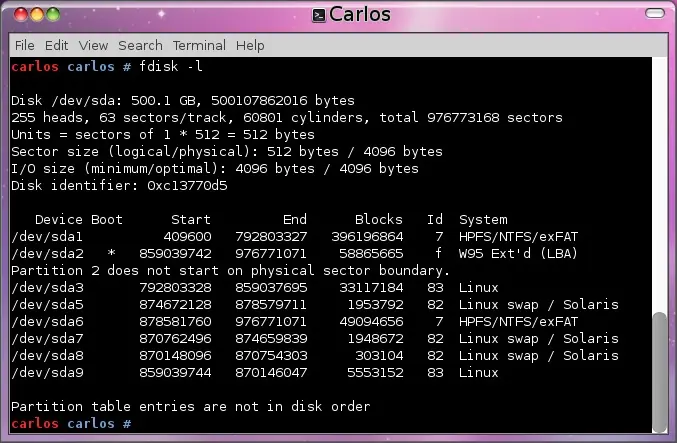The height and width of the screenshot is (443, 677).
Task: Click the vertical scrollbar thumb
Action: (x=660, y=372)
